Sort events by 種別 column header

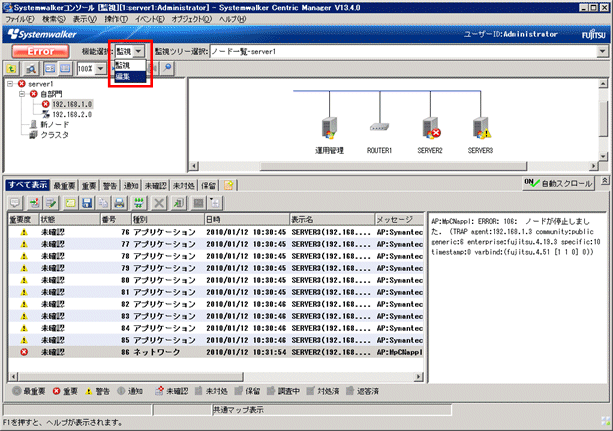tap(167, 219)
